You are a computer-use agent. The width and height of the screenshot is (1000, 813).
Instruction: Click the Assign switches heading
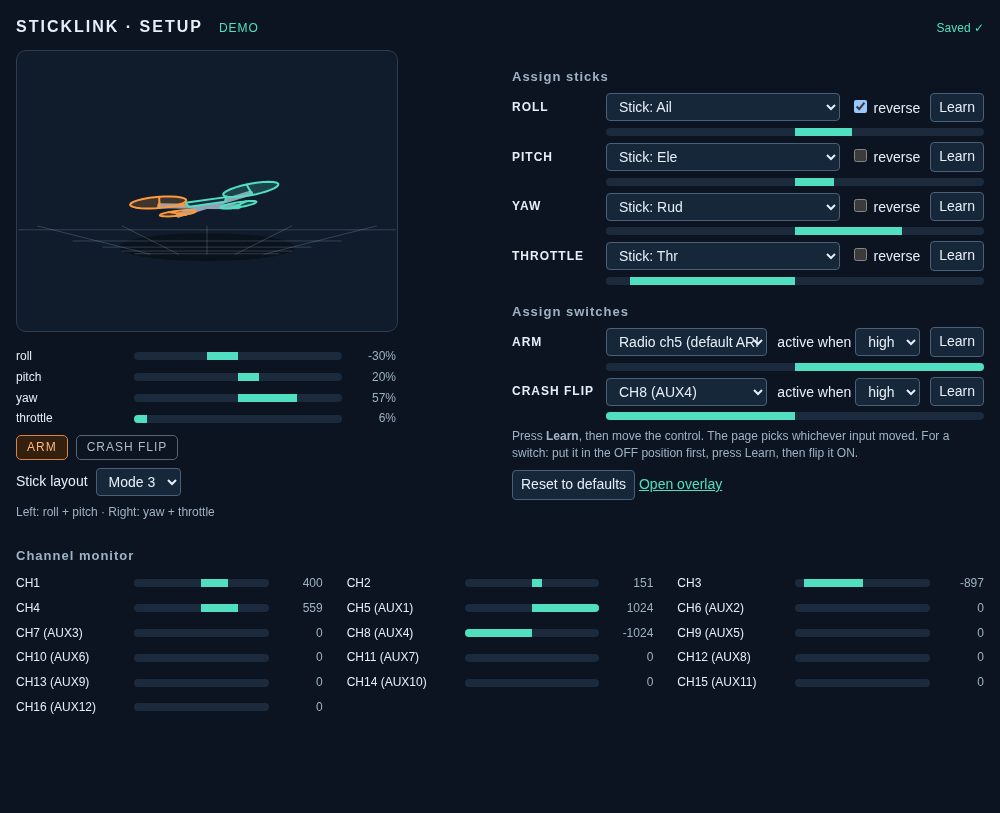[570, 312]
